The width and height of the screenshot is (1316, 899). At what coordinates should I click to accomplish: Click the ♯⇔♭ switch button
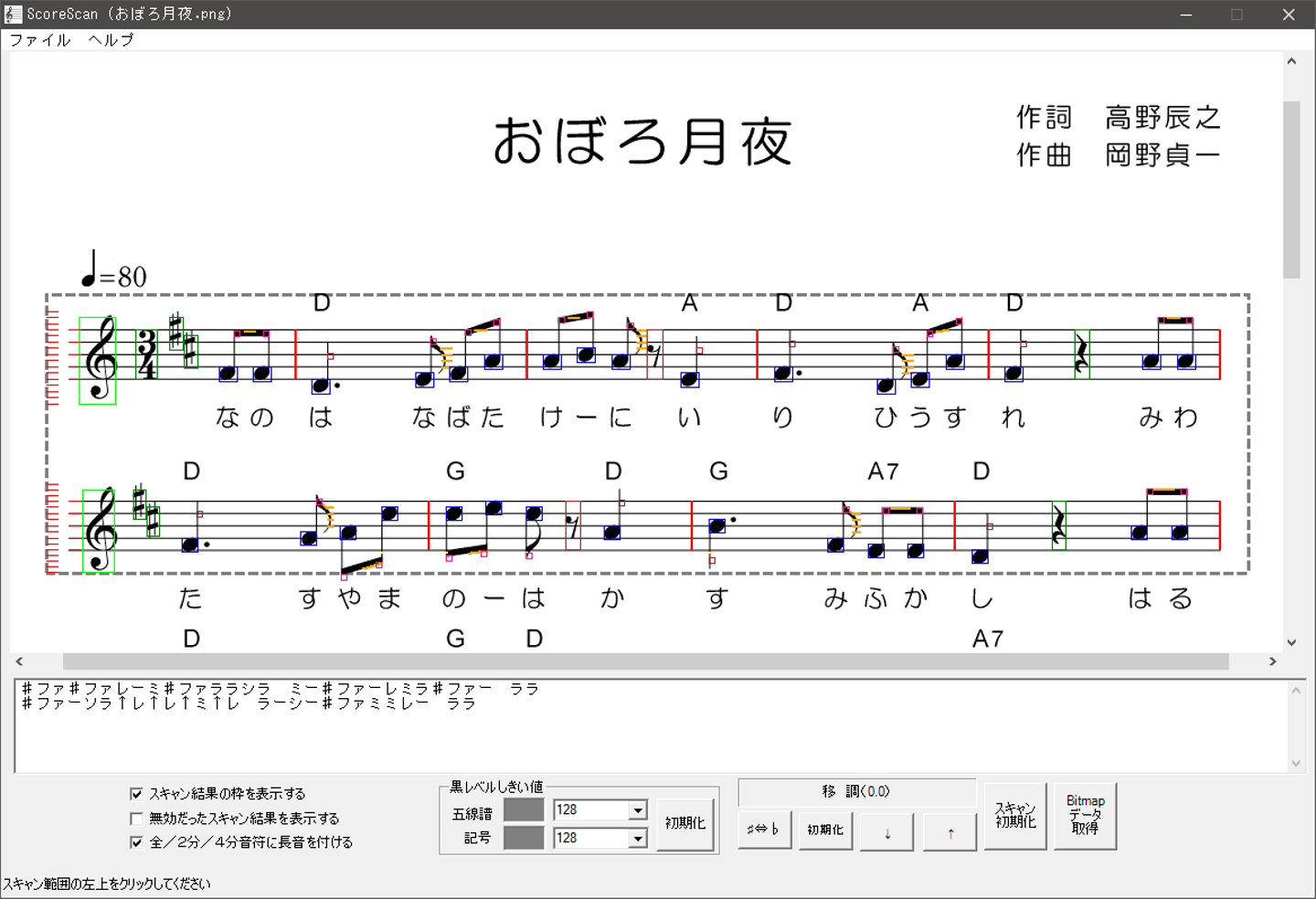764,830
